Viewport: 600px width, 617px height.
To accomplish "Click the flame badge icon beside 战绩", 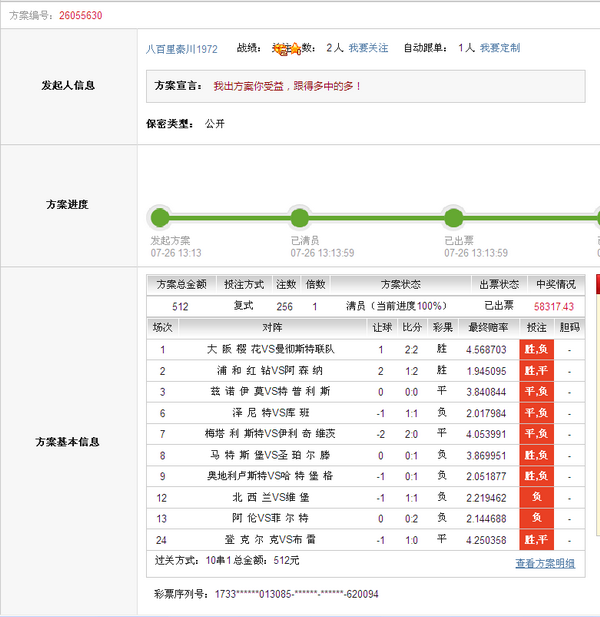I will point(283,48).
